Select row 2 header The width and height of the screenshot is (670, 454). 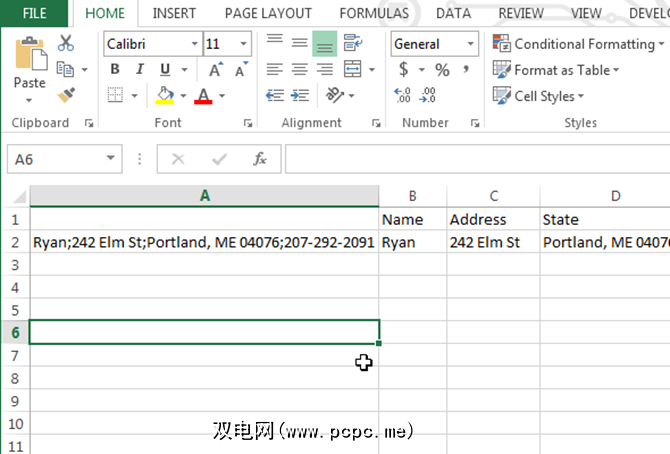pos(15,242)
